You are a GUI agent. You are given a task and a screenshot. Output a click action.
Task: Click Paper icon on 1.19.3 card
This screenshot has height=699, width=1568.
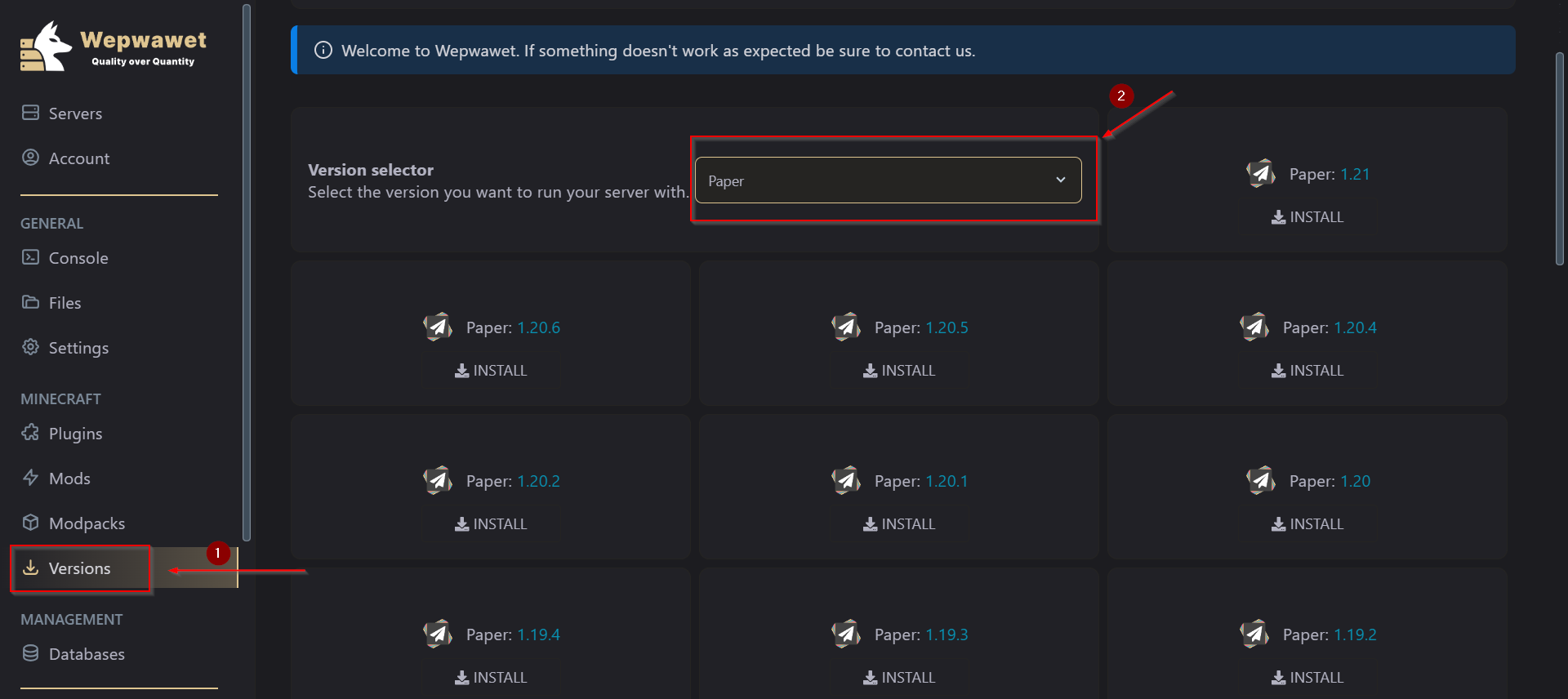846,634
